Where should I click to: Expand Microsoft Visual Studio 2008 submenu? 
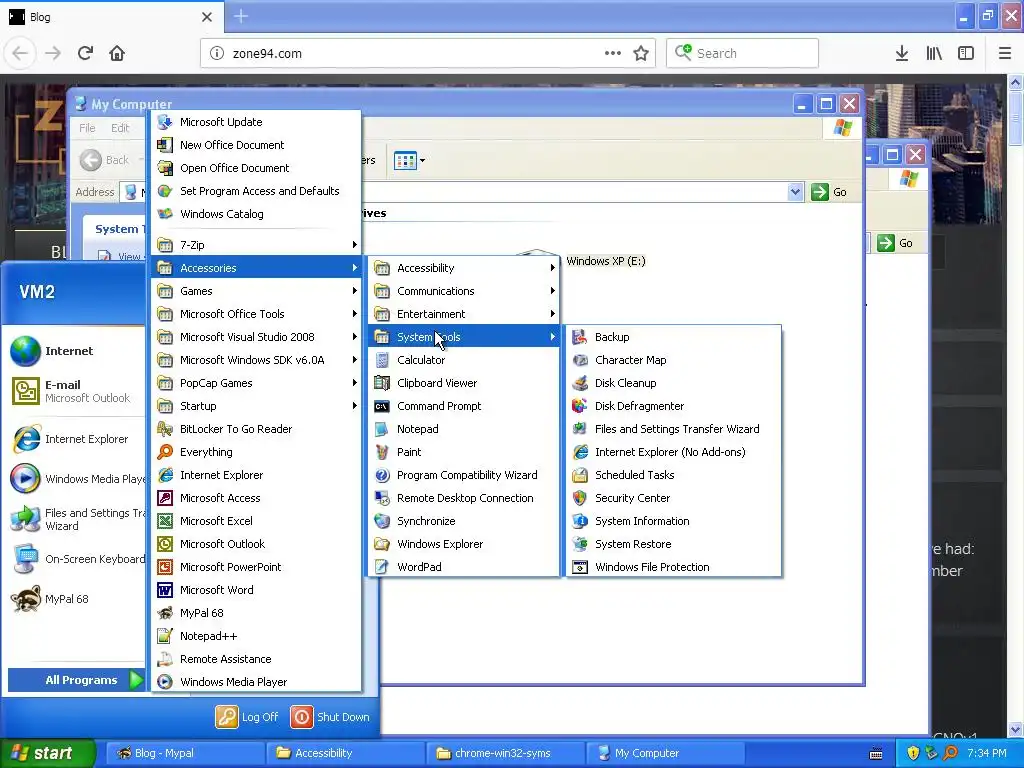[256, 337]
